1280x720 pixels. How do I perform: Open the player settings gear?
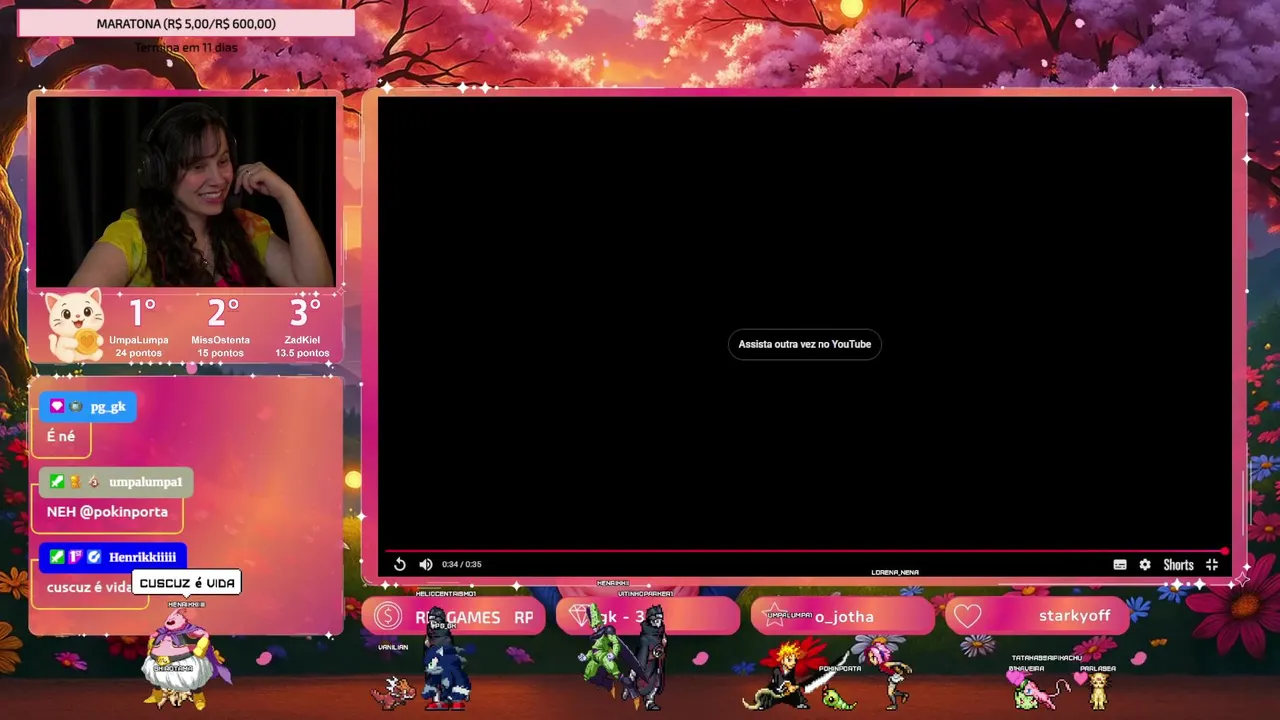pyautogui.click(x=1145, y=565)
